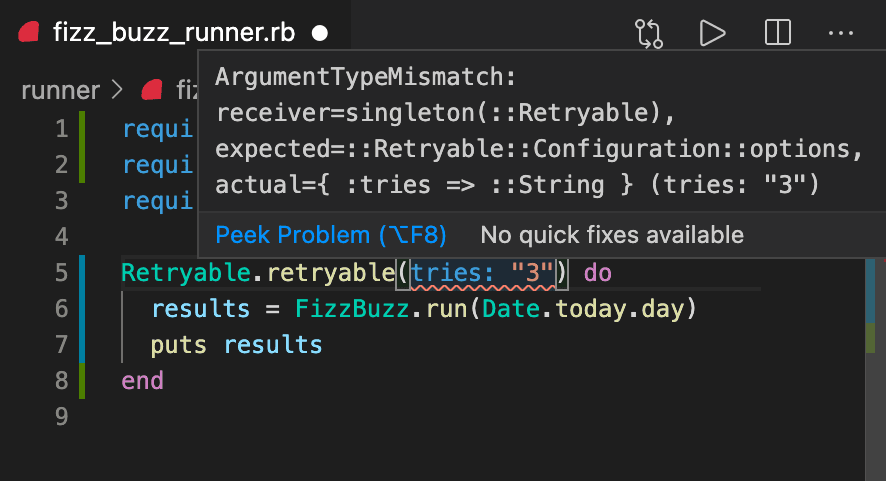Click the underlined tries: "3" argument
886x481 pixels.
483,273
